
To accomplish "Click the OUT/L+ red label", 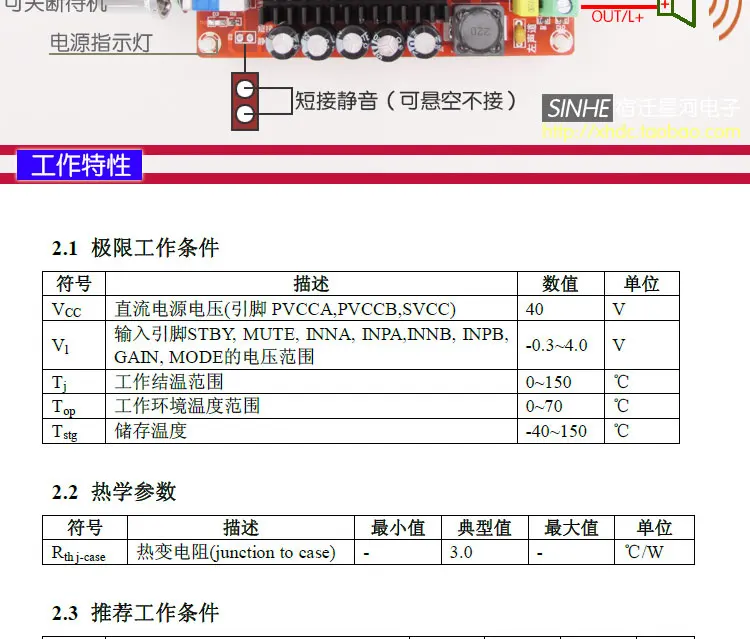I will (x=618, y=17).
